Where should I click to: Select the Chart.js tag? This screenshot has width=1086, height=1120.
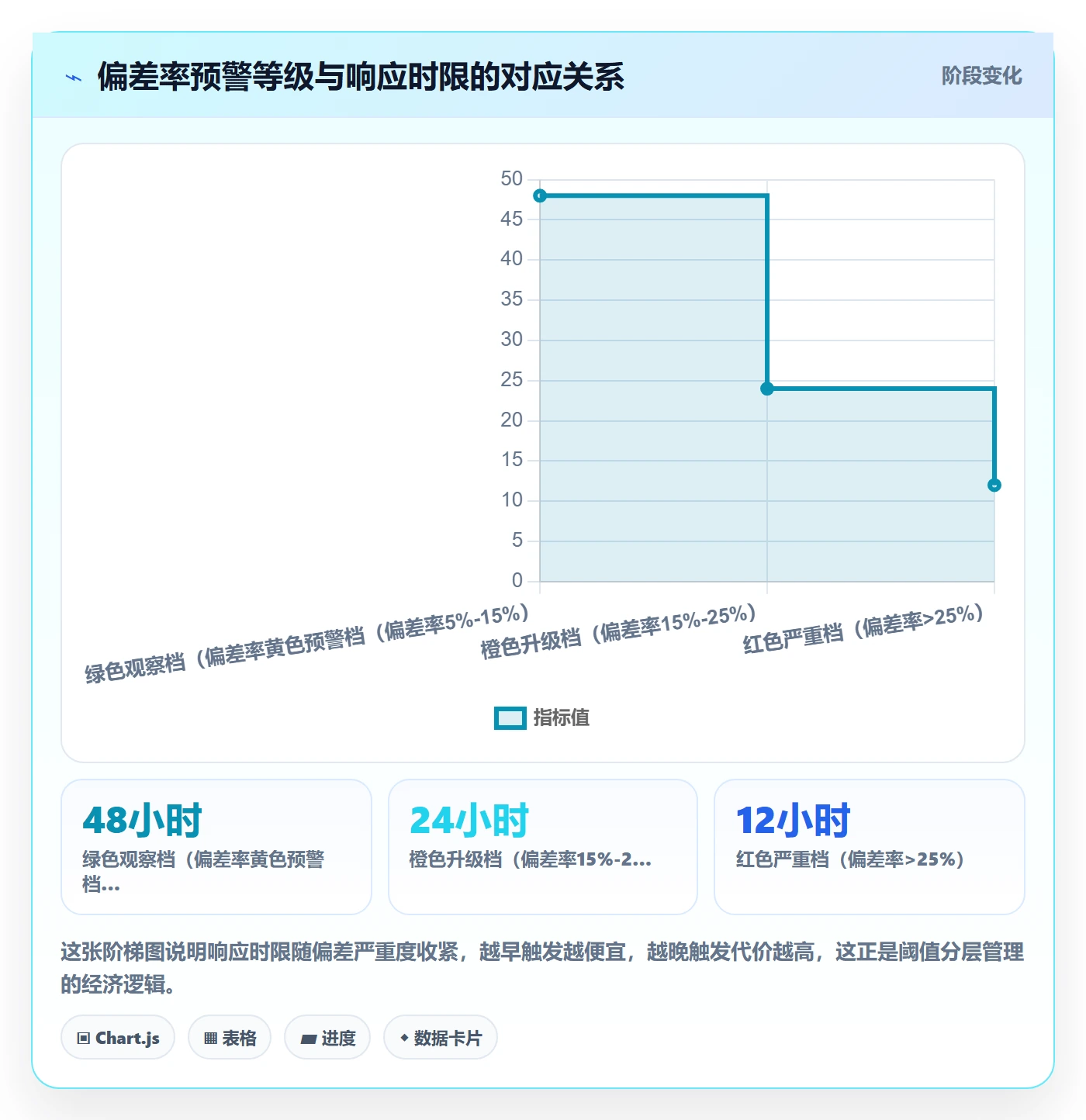[x=118, y=1037]
